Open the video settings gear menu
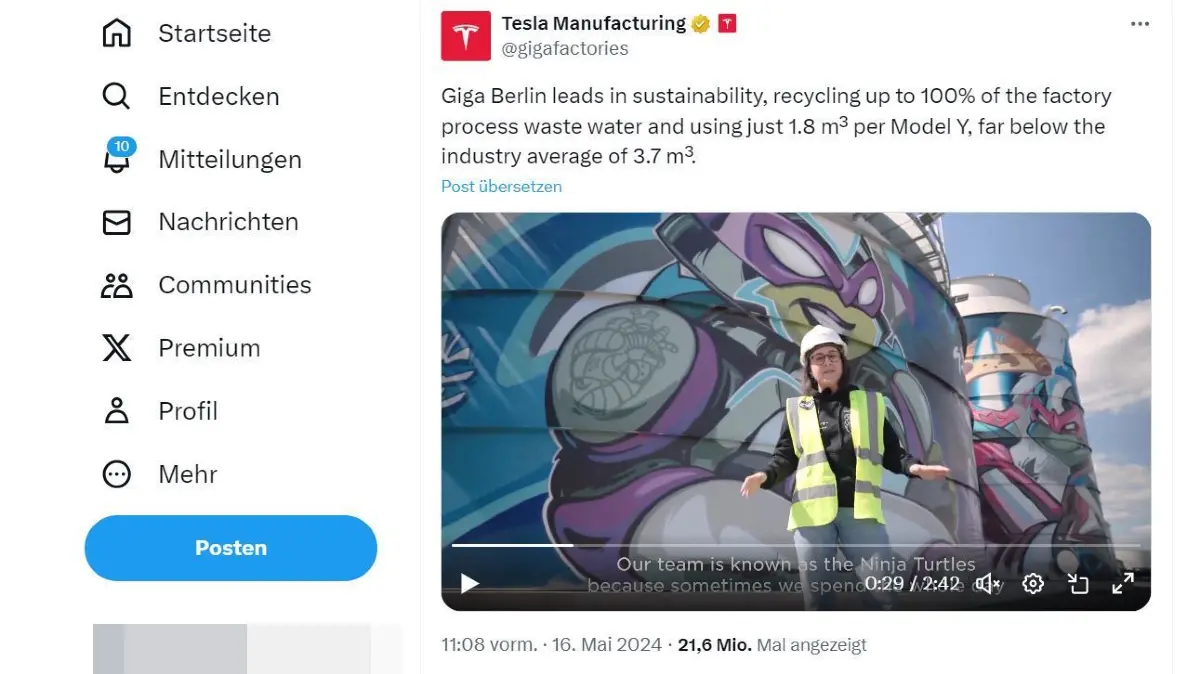This screenshot has height=674, width=1200. (x=1032, y=583)
